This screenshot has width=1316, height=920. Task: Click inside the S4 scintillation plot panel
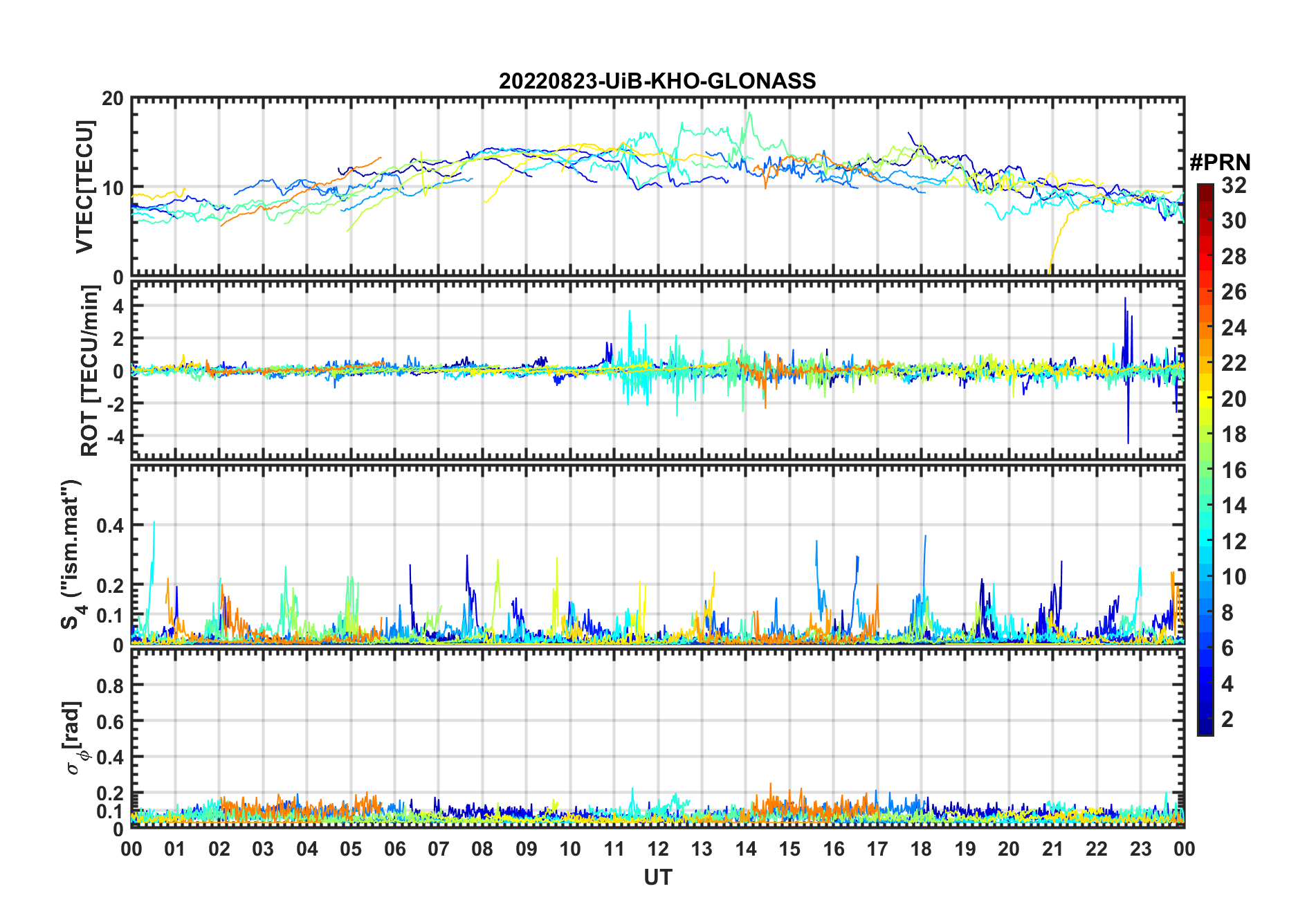point(657,554)
